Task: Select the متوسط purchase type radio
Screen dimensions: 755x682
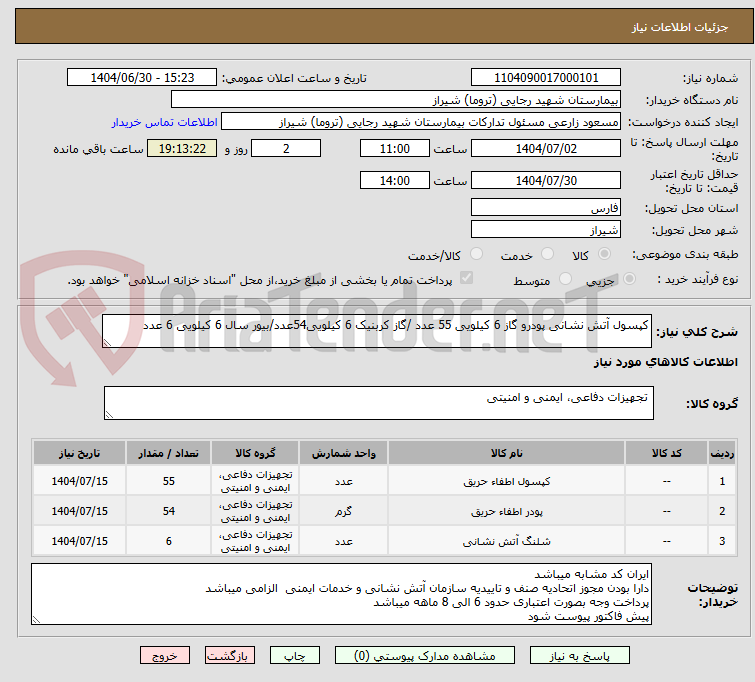Action: 567,281
